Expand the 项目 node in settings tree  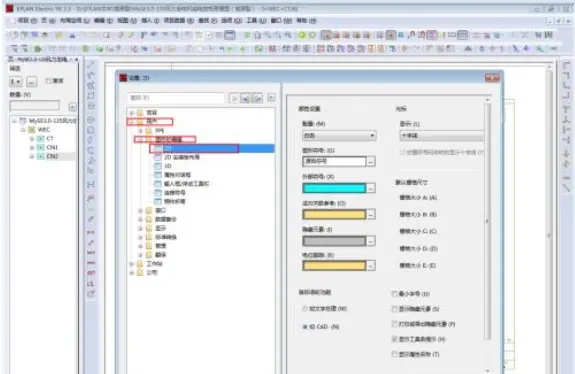132,113
